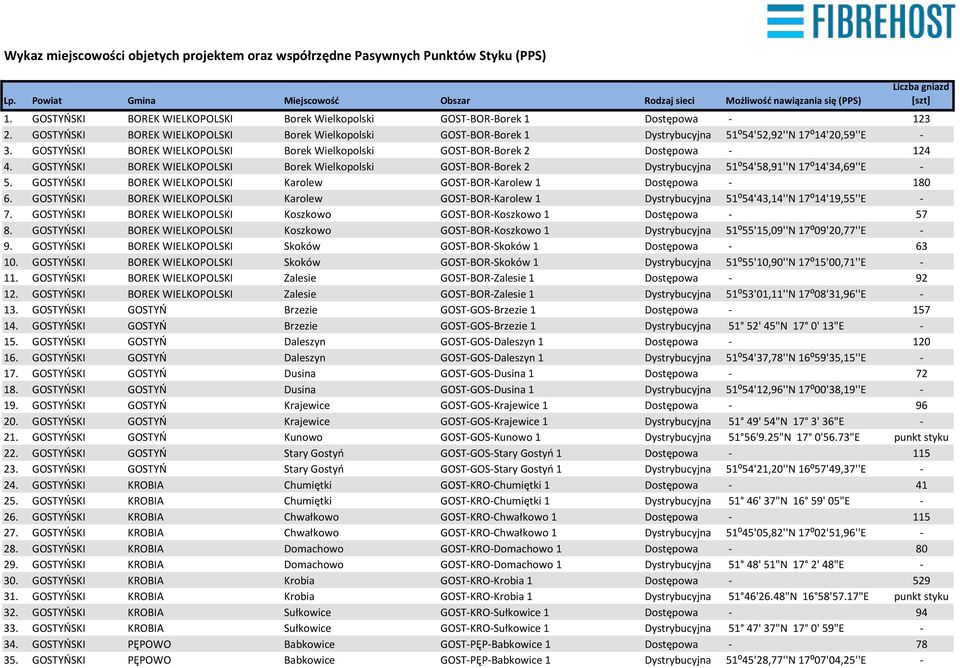Click the 'Obszar' column header
The width and height of the screenshot is (960, 668).
(455, 100)
